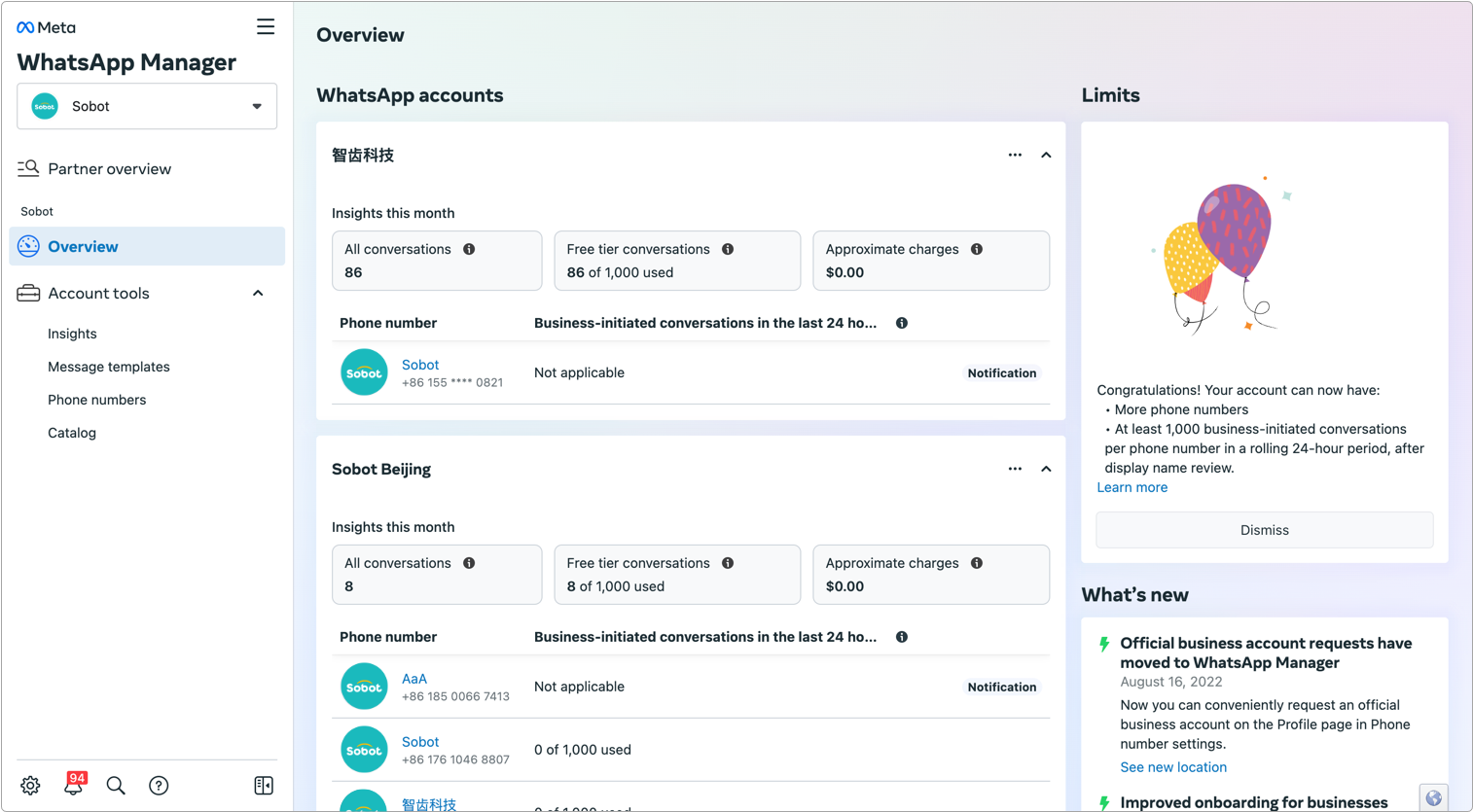Click Sobot avatar for +86 155 number
Image resolution: width=1473 pixels, height=812 pixels.
pyautogui.click(x=364, y=372)
